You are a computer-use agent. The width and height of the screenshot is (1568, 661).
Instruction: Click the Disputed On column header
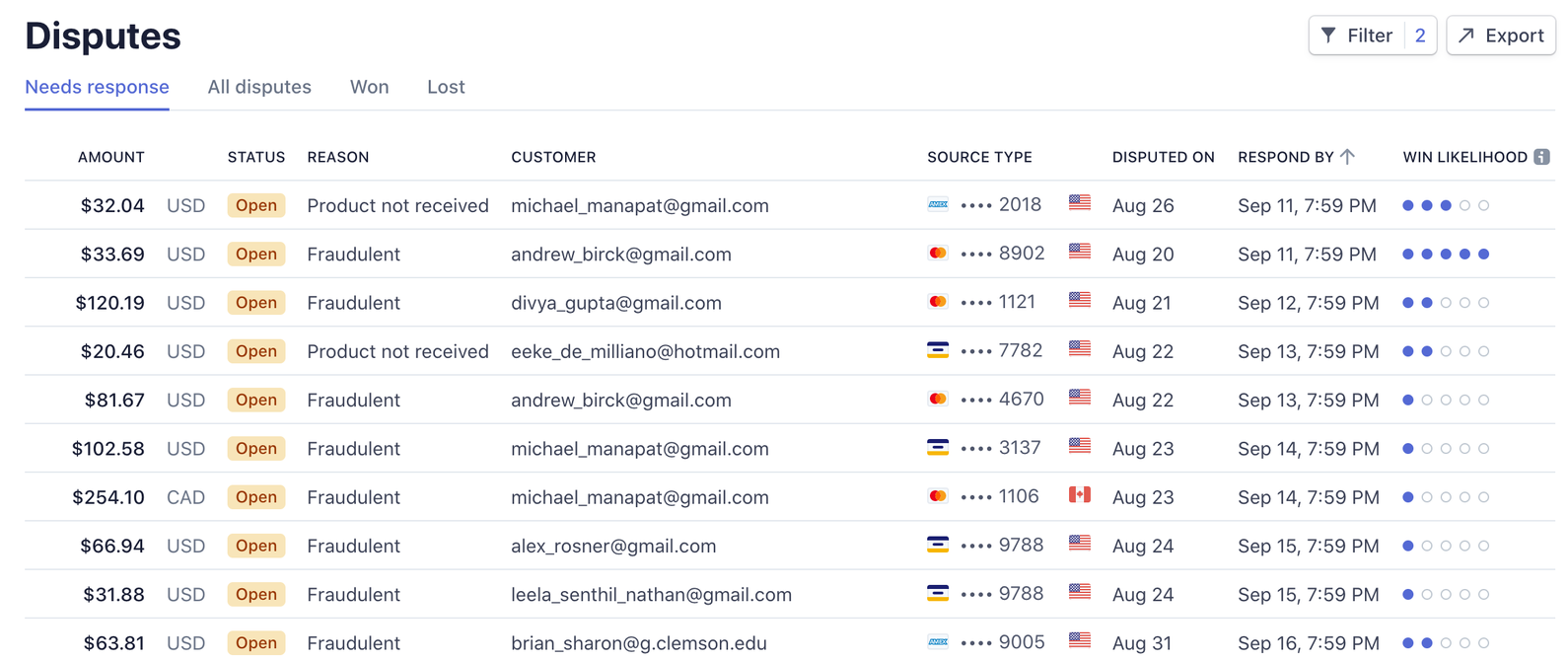point(1164,157)
